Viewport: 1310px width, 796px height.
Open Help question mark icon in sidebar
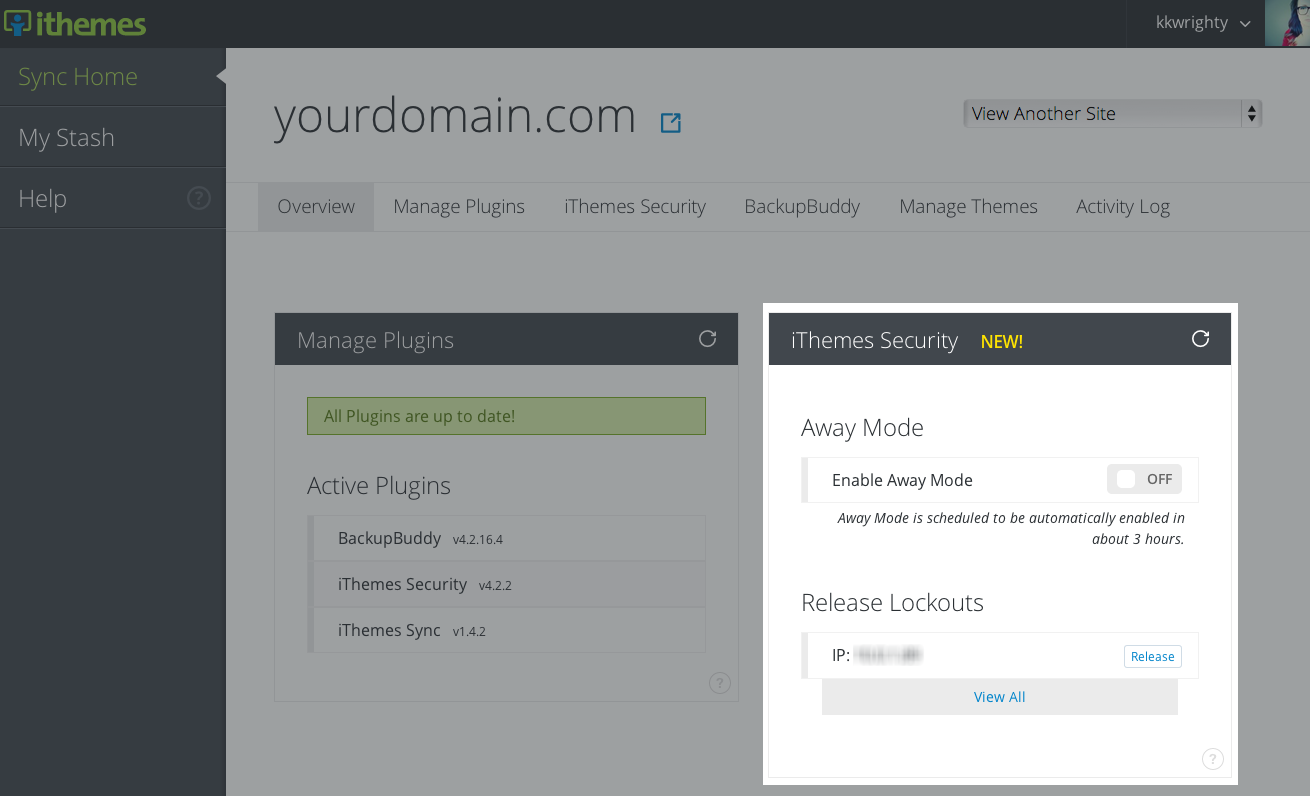[199, 198]
